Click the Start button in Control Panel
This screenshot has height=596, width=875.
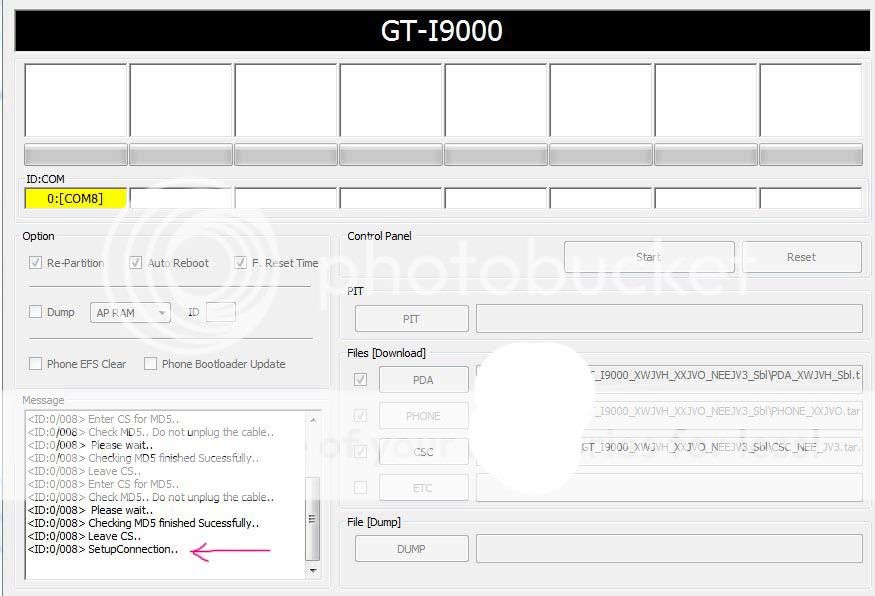(x=649, y=257)
